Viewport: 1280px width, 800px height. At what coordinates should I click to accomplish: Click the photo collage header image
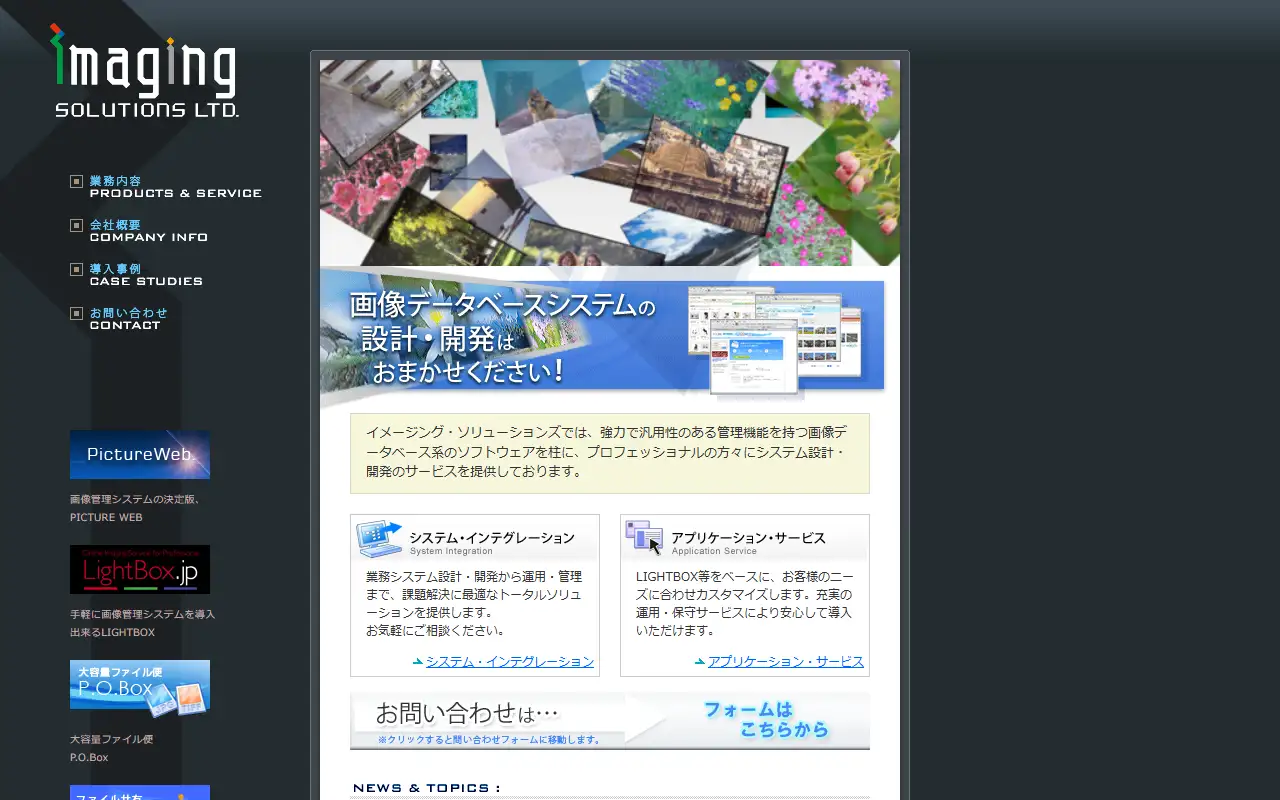(610, 163)
